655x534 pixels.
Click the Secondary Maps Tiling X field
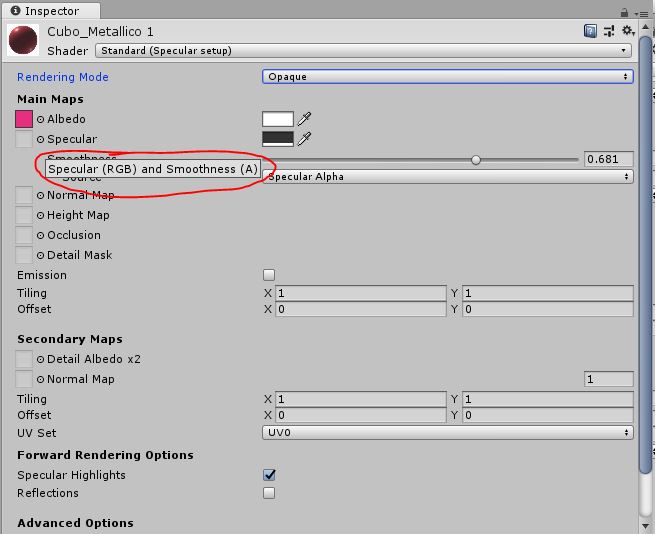tap(361, 399)
